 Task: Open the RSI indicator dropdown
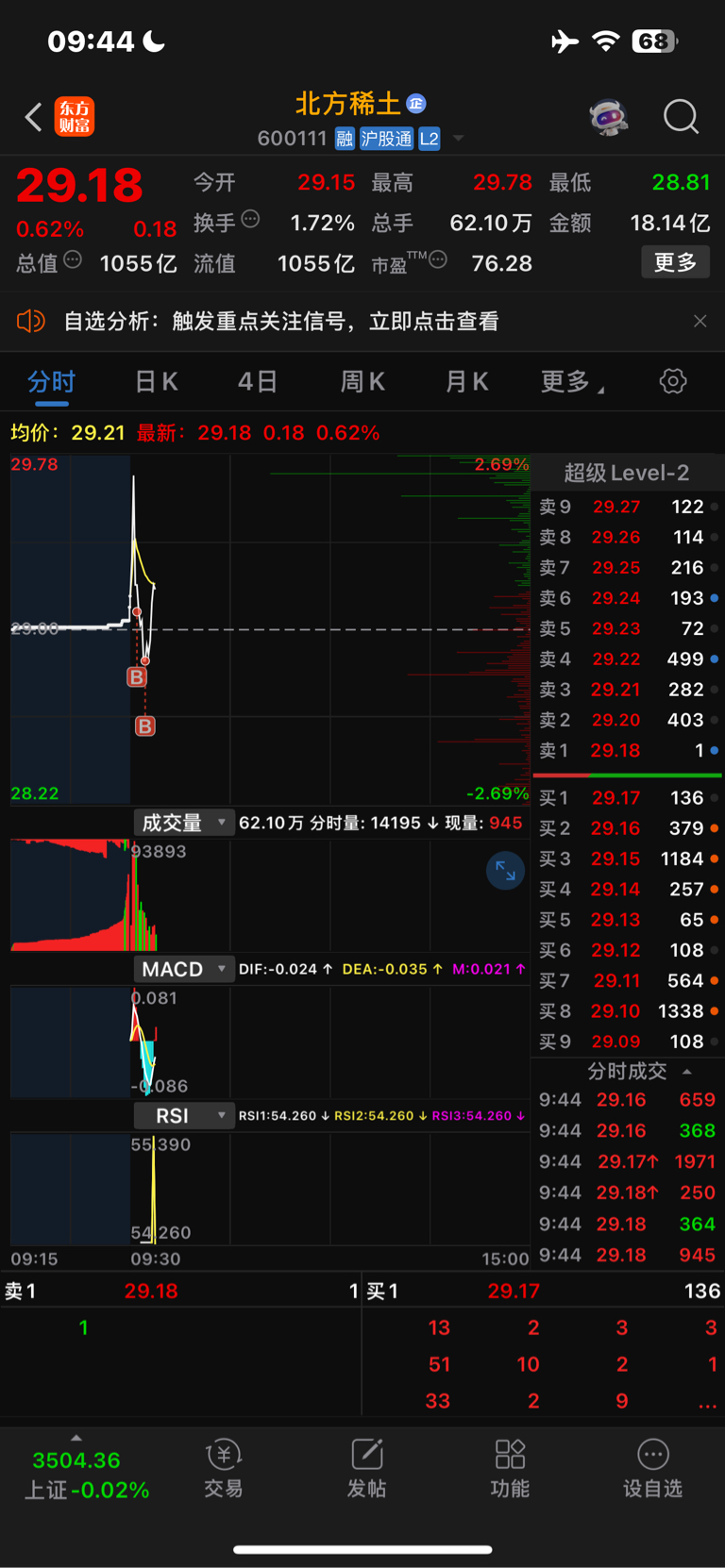click(183, 1115)
